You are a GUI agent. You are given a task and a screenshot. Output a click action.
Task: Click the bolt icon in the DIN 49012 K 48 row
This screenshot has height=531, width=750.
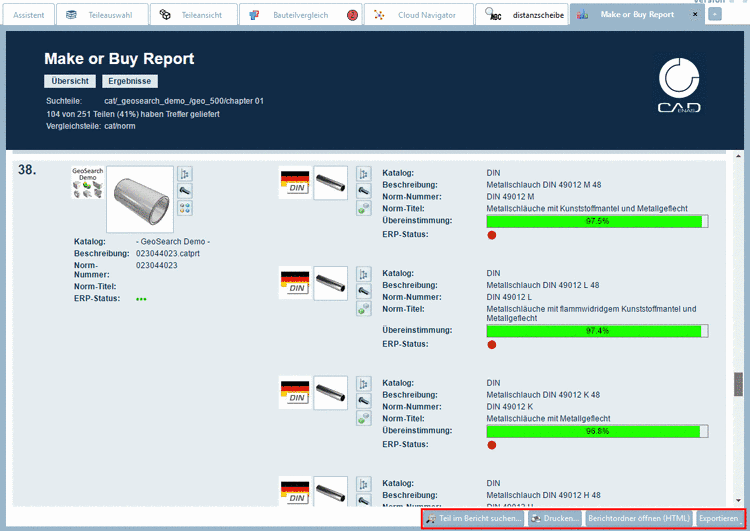(x=364, y=401)
